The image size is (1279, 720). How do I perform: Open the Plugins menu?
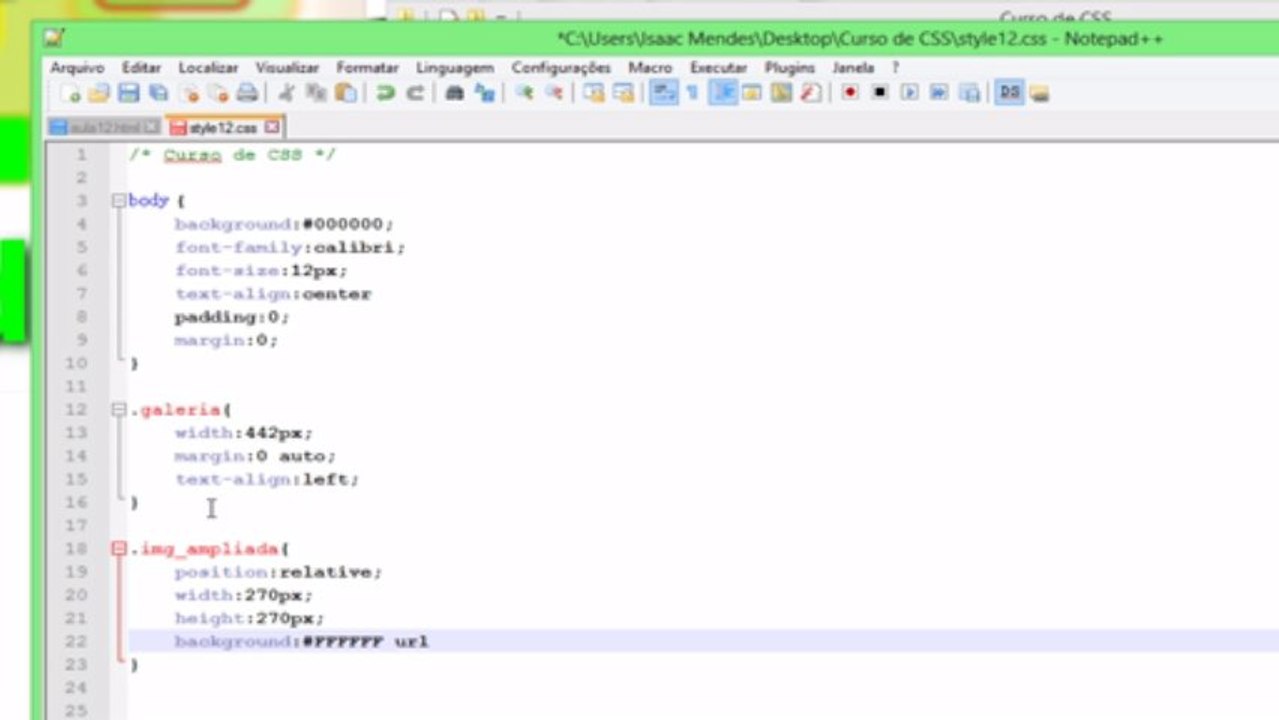click(x=790, y=68)
